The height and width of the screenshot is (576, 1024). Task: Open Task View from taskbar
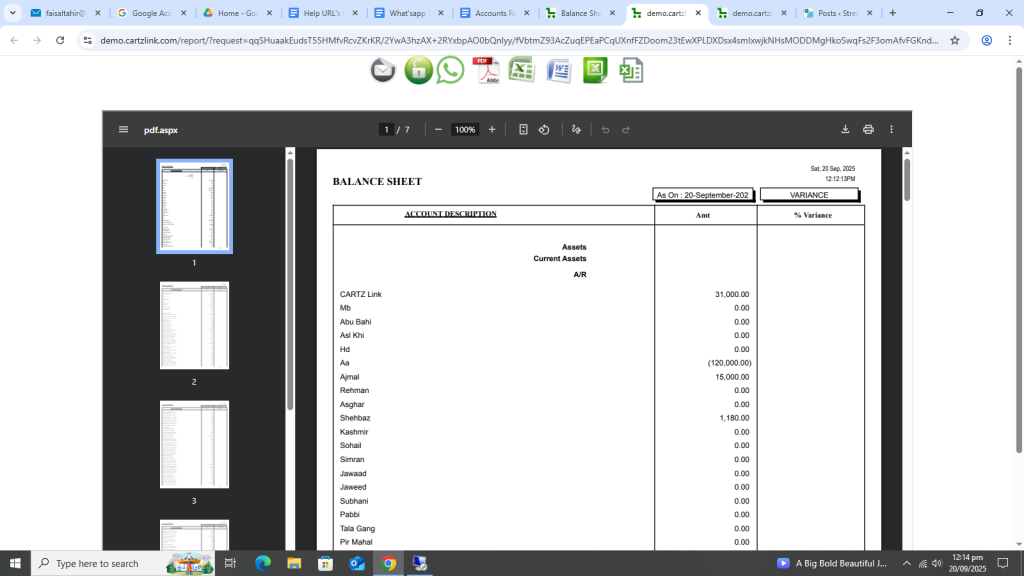point(230,564)
